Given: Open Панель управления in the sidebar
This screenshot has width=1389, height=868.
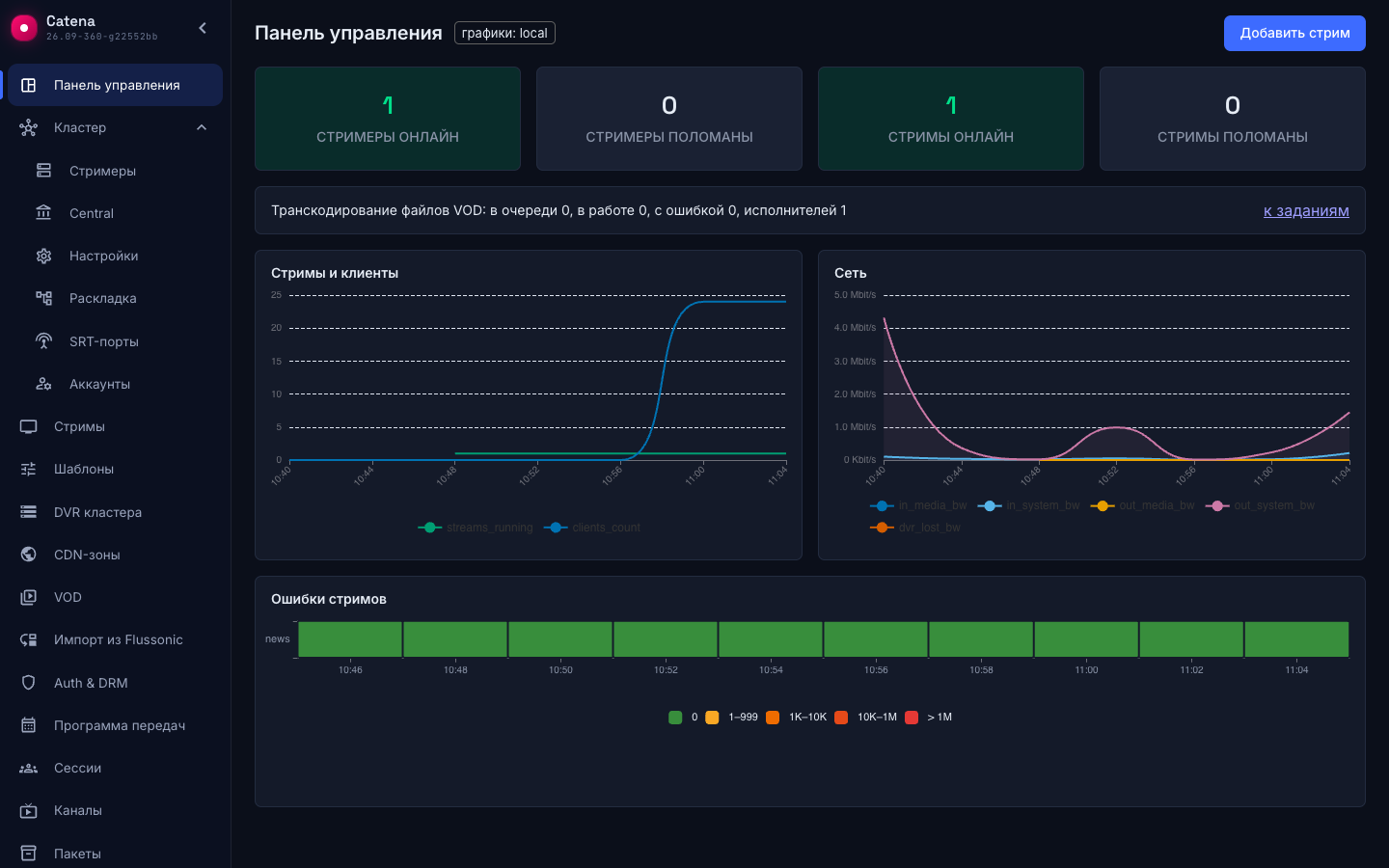Looking at the screenshot, I should point(115,85).
